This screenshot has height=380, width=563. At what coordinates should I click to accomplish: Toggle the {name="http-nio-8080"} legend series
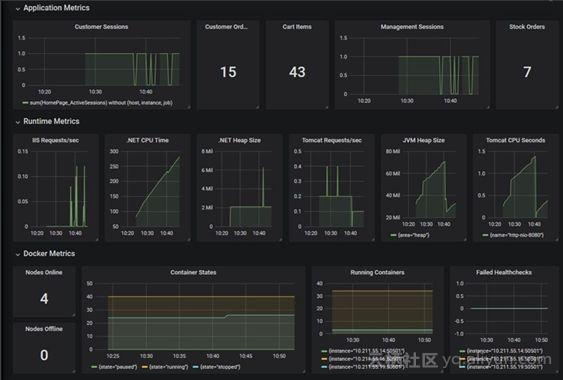coord(517,235)
